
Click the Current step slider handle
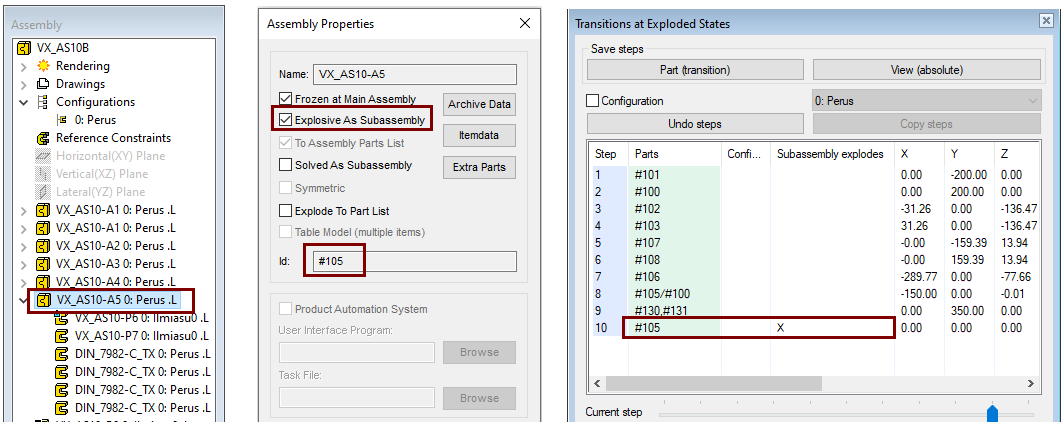(992, 413)
